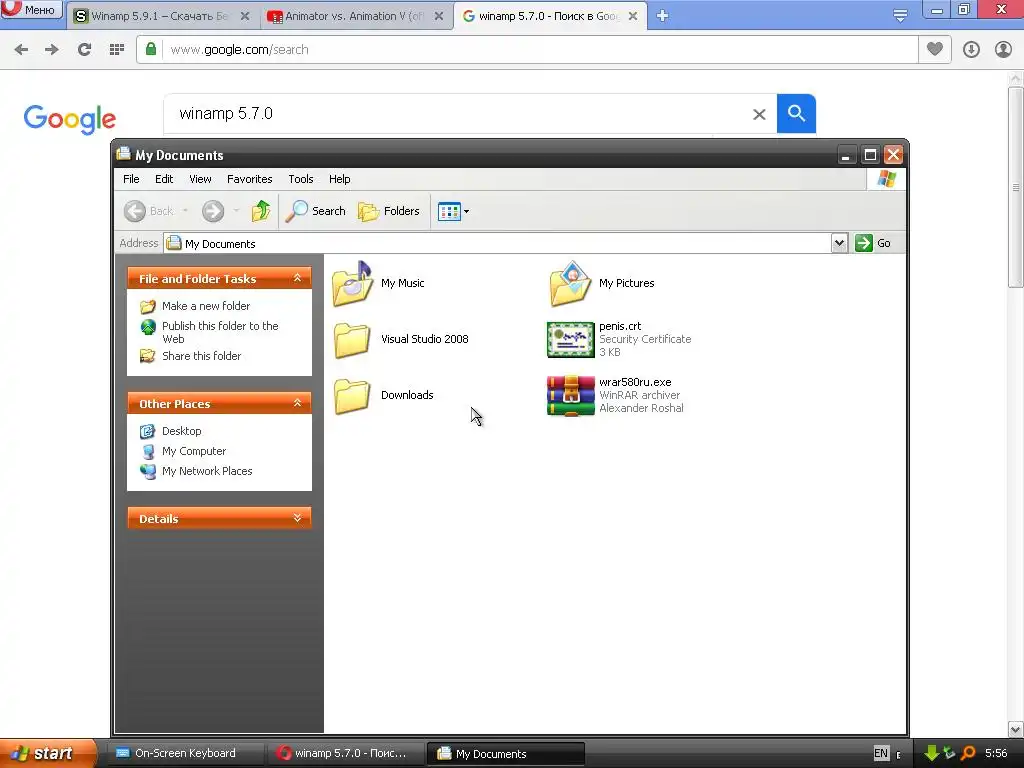
Task: Open the browser downloads icon
Action: coord(971,50)
